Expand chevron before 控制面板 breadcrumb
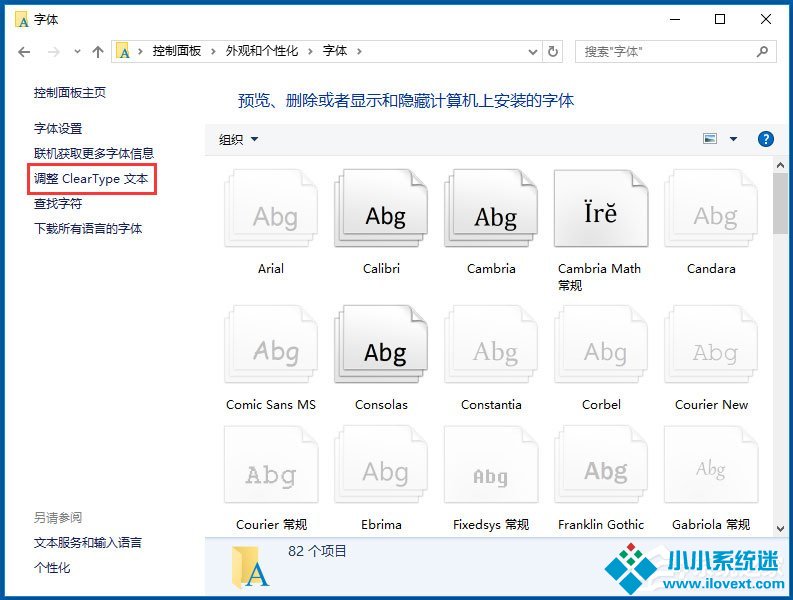The height and width of the screenshot is (600, 793). [140, 51]
